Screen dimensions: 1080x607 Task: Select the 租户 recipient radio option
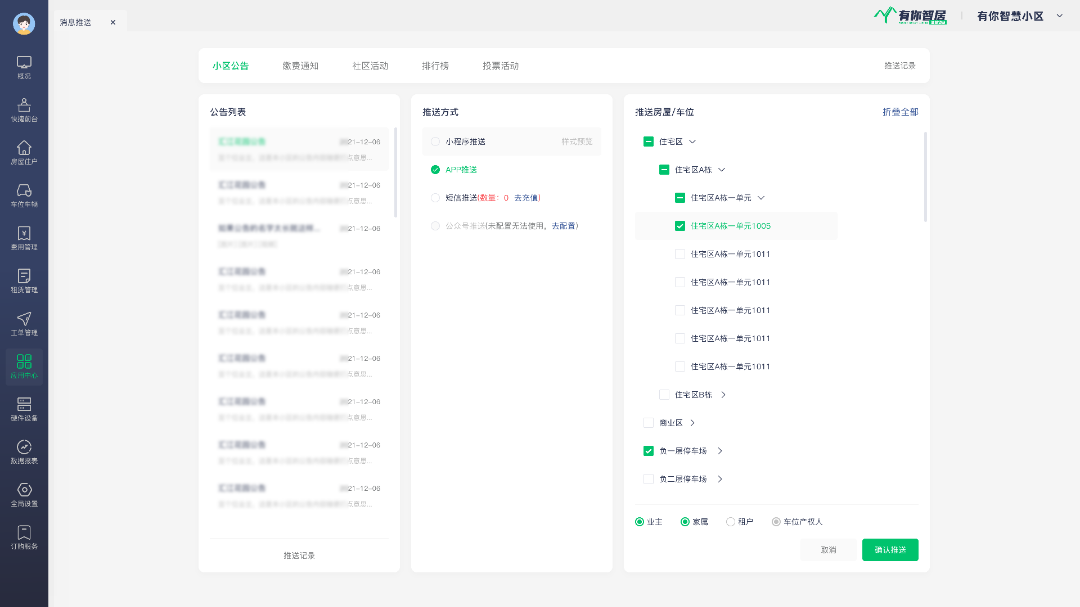point(730,522)
